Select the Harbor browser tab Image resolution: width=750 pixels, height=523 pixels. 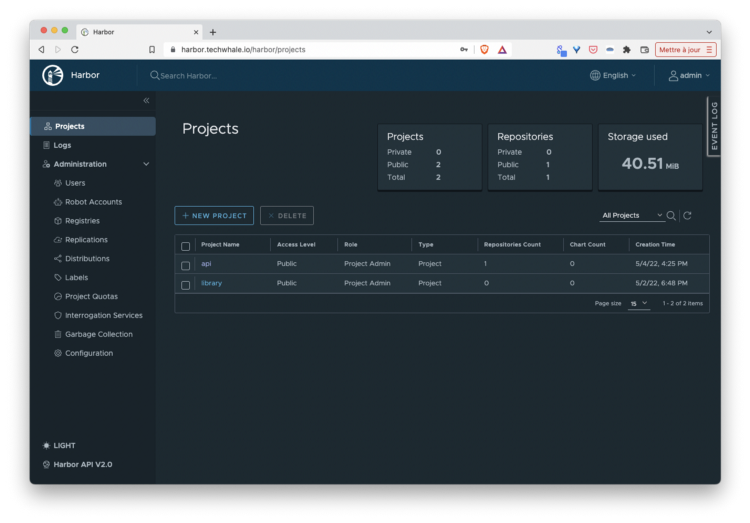click(x=140, y=32)
